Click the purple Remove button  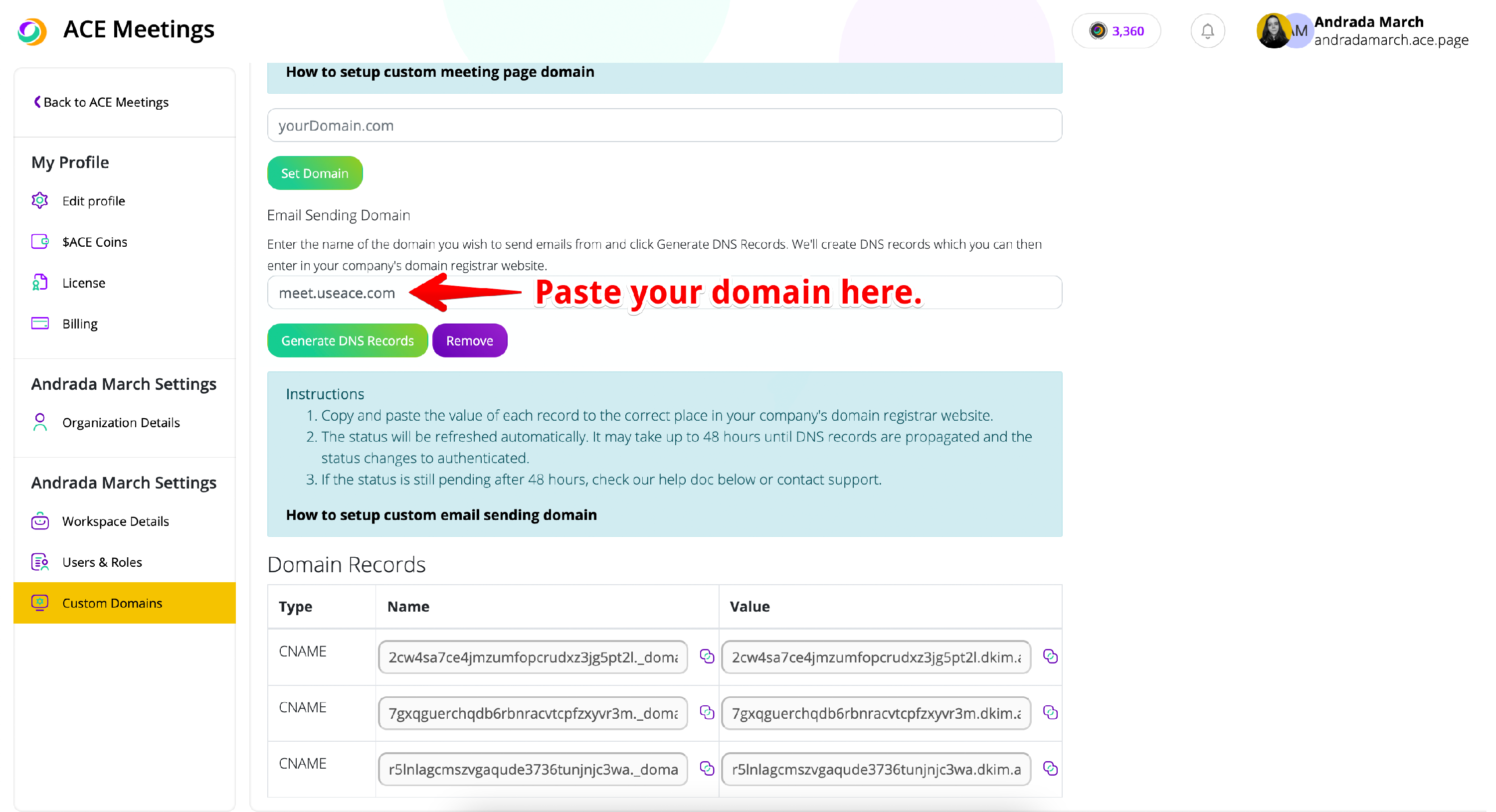tap(469, 341)
